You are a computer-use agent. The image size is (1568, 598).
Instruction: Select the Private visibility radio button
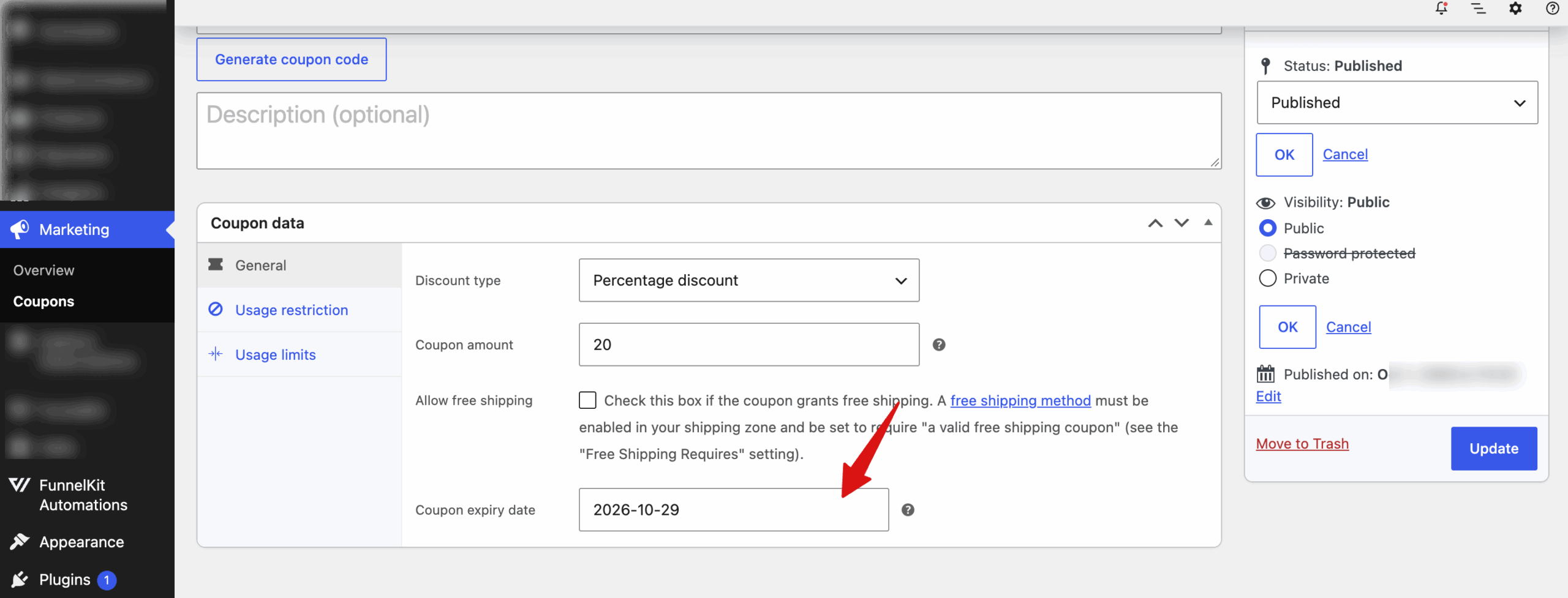1268,278
